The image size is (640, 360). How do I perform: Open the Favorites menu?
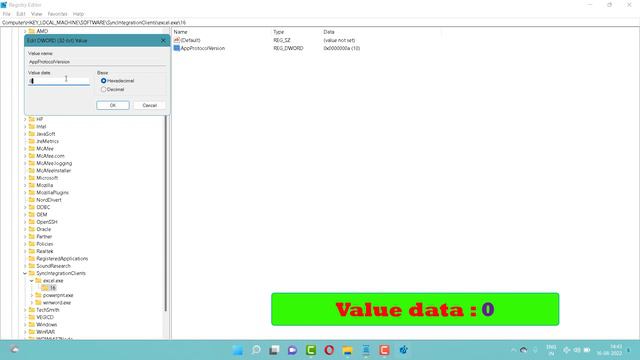coord(58,14)
